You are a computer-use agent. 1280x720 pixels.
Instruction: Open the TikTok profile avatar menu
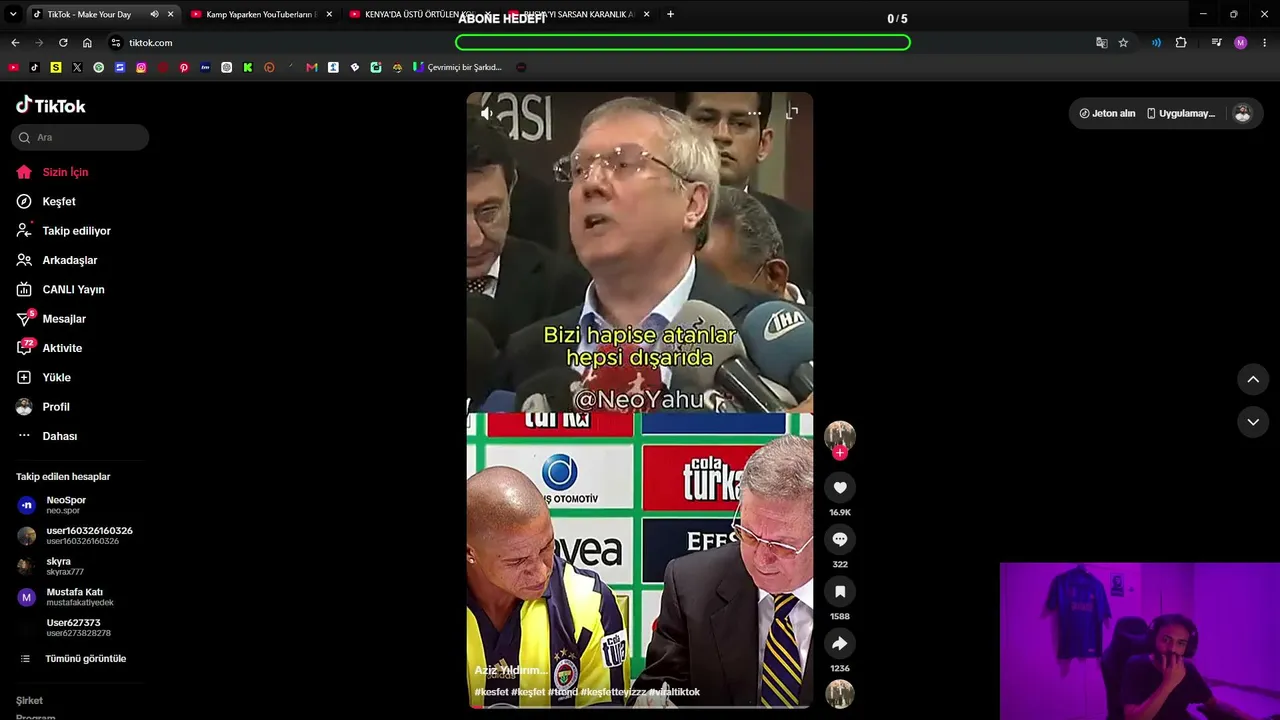[1243, 113]
